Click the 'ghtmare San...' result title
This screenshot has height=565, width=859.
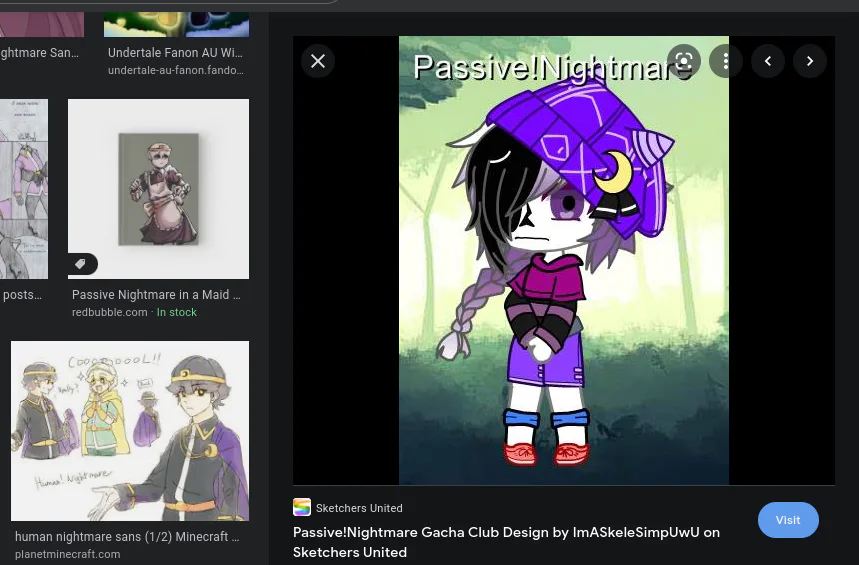click(x=39, y=53)
